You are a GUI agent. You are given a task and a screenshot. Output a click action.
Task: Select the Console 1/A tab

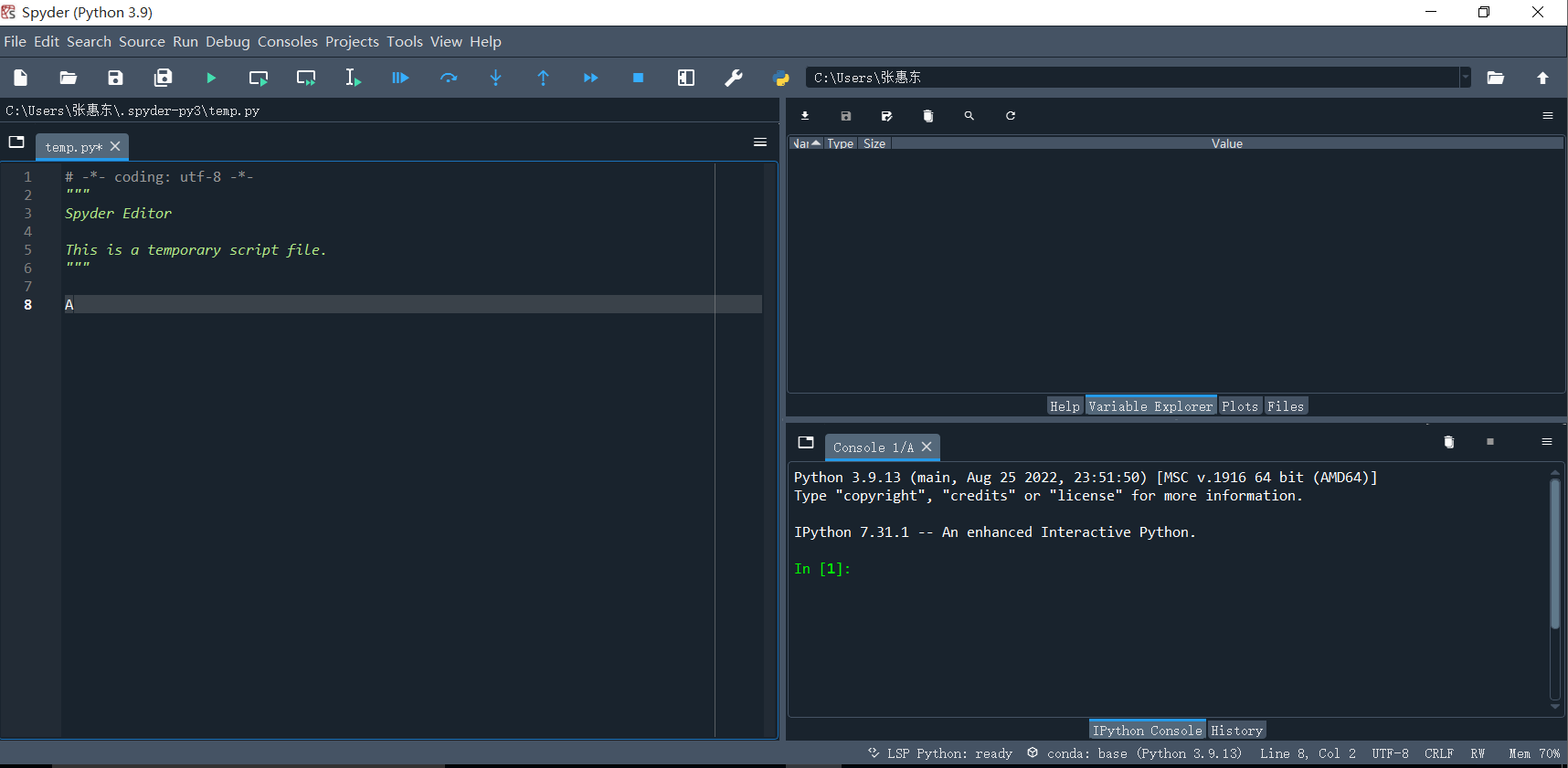[873, 447]
